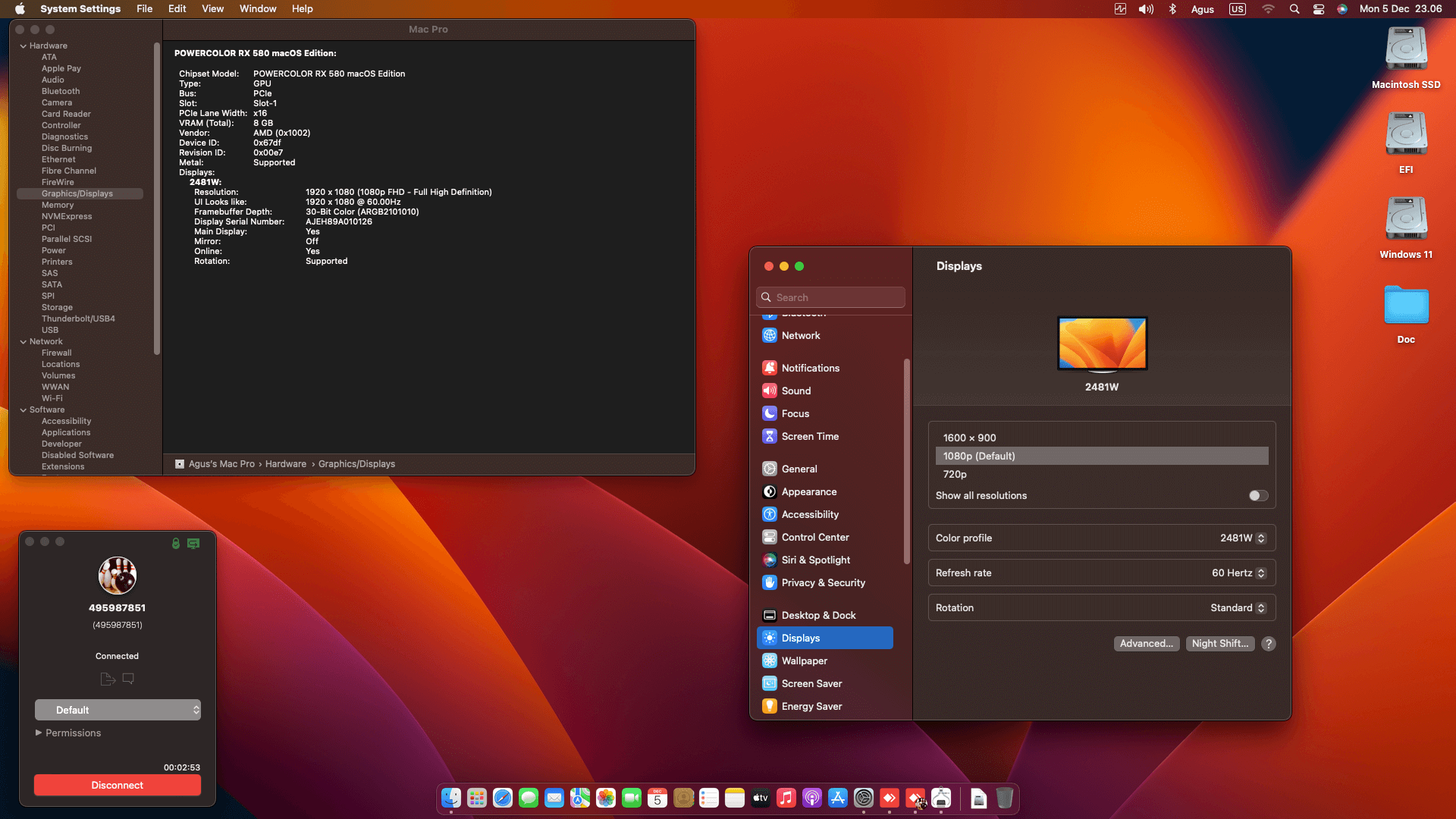Click the red Disconnect button
1456x819 pixels.
point(118,785)
